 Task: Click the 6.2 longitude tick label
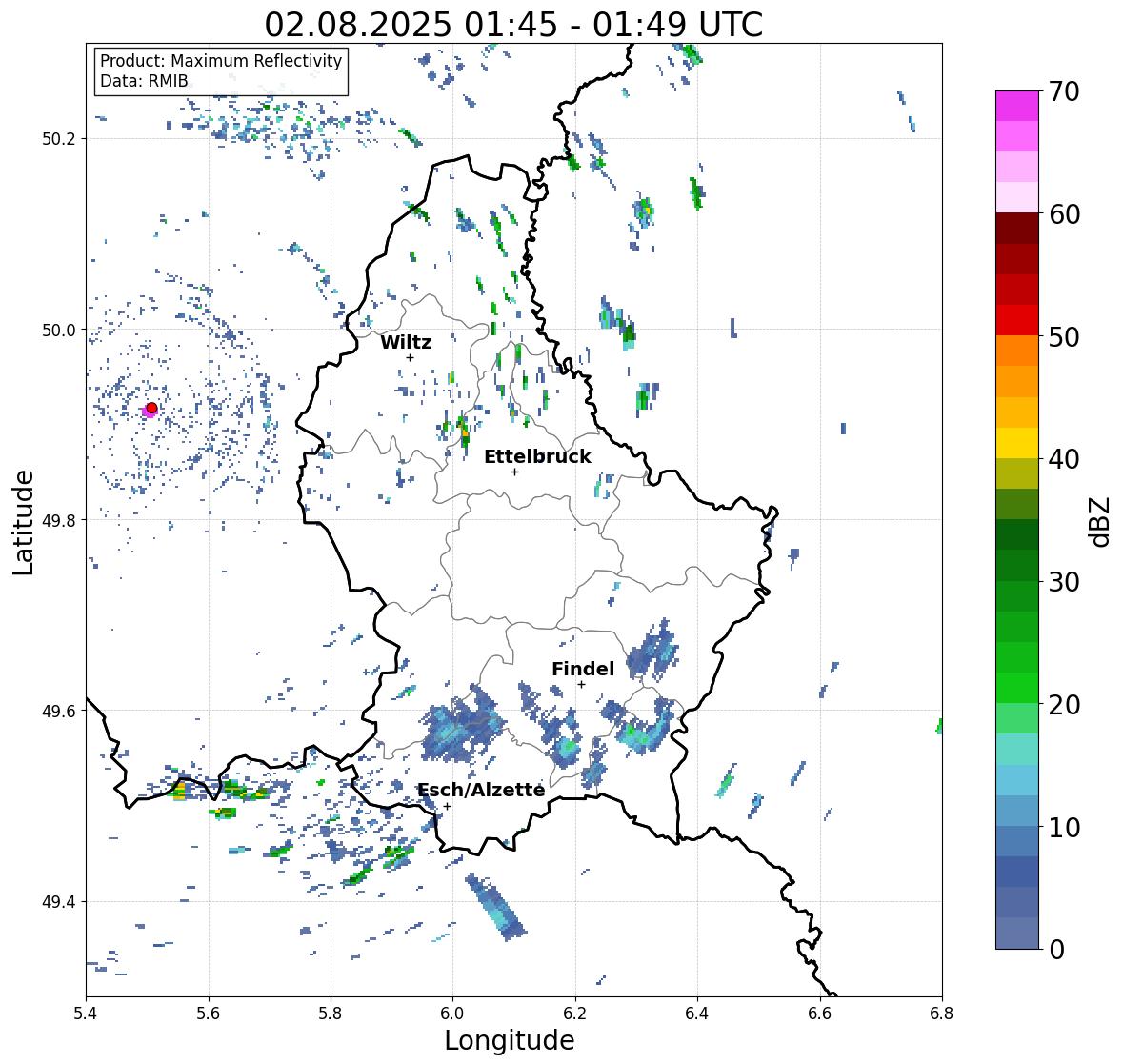575,1013
